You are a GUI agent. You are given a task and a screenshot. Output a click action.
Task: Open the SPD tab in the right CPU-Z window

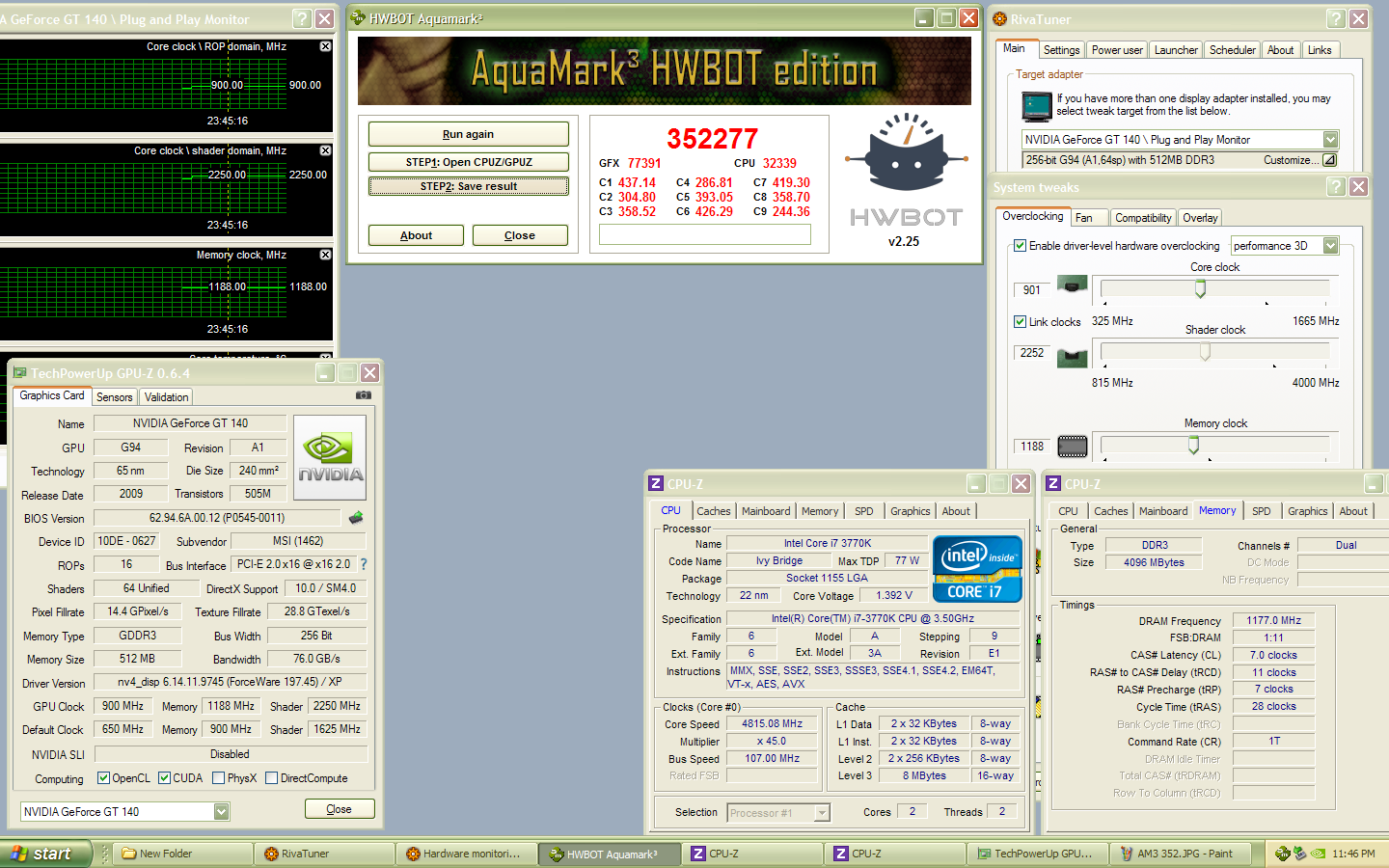point(1261,511)
